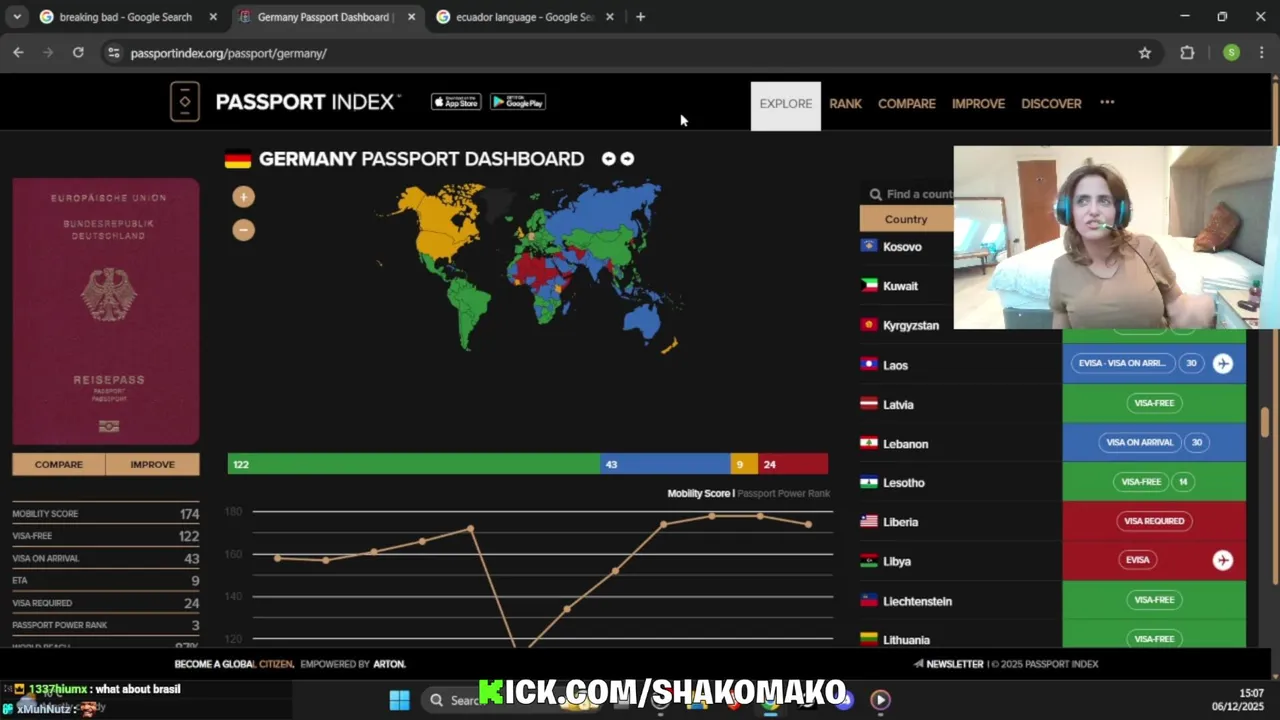The width and height of the screenshot is (1280, 720).
Task: Select Kuwait in the country list
Action: (900, 286)
